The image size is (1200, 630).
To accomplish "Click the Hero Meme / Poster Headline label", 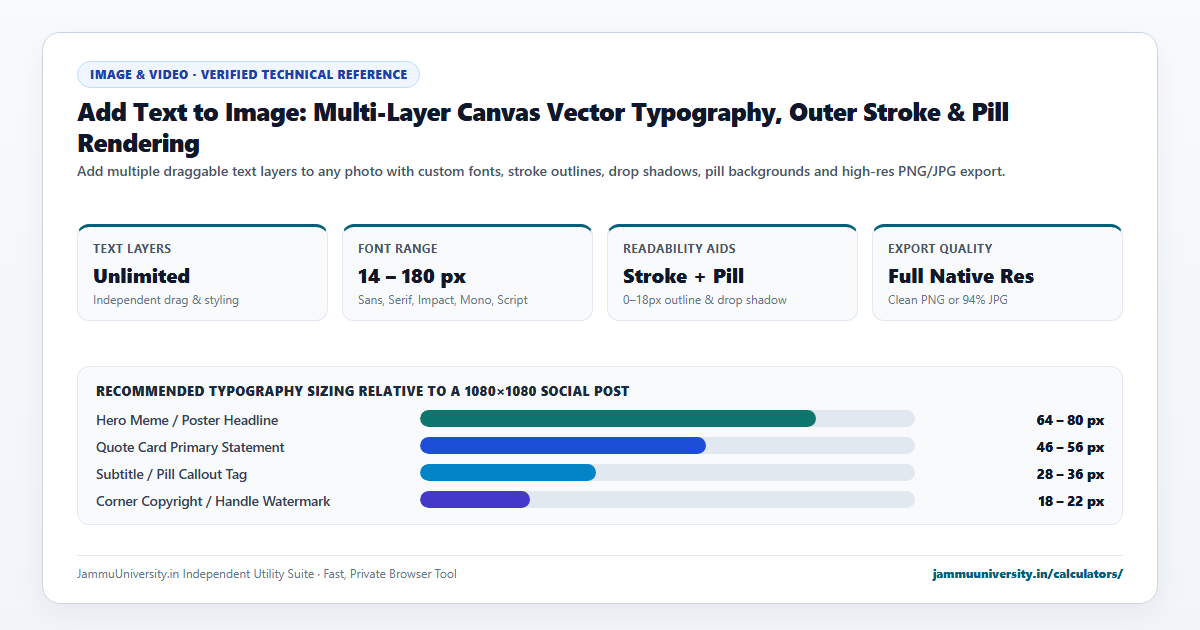I will pyautogui.click(x=187, y=420).
